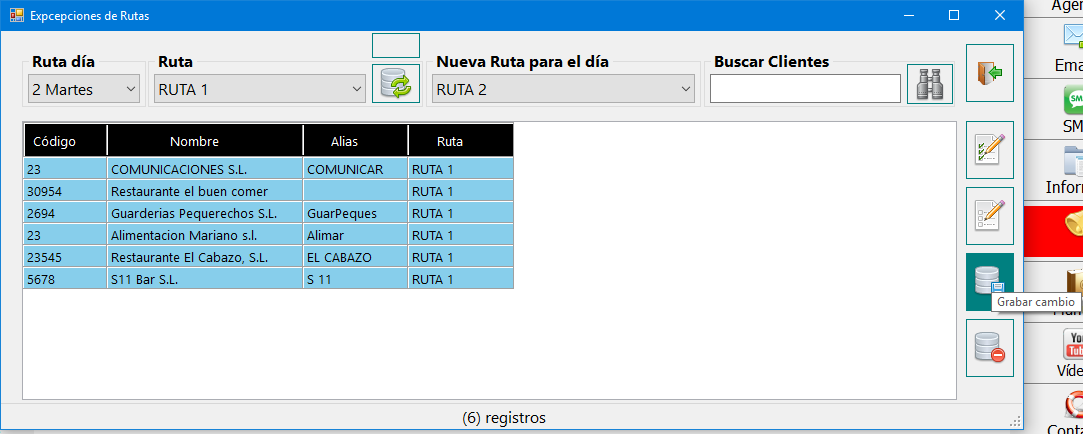Viewport: 1083px width, 434px height.
Task: Sort by the Nombre column header
Action: pyautogui.click(x=205, y=141)
